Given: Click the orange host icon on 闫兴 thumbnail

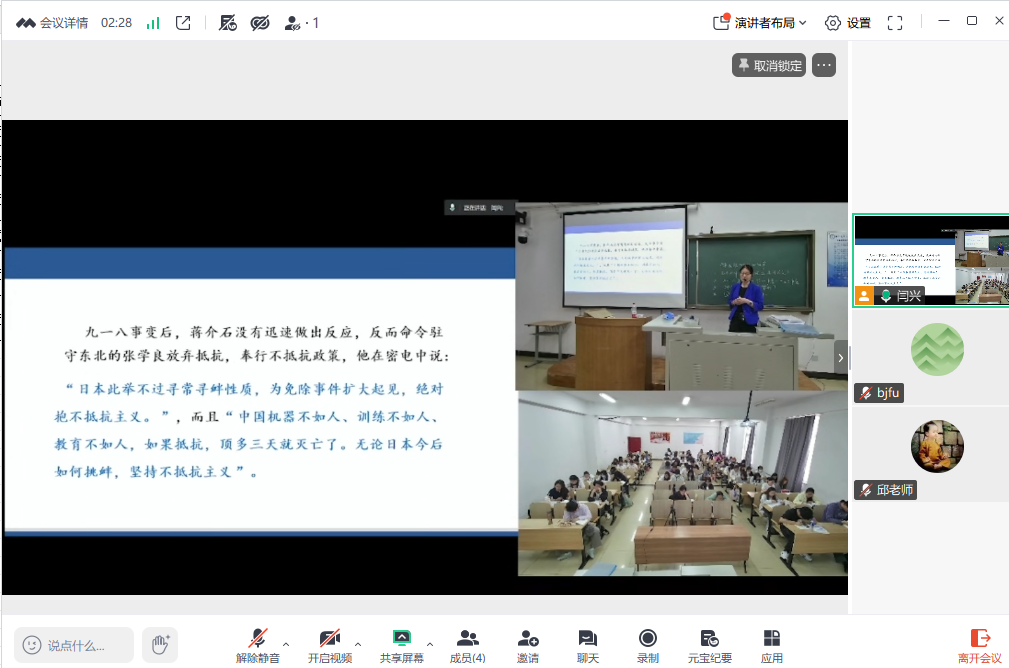Looking at the screenshot, I should coord(864,296).
